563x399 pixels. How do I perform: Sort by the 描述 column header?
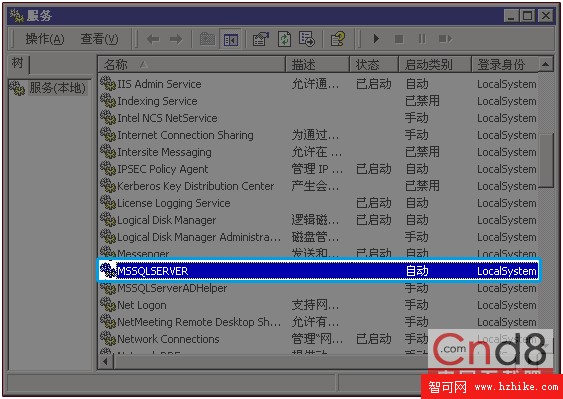(x=317, y=65)
